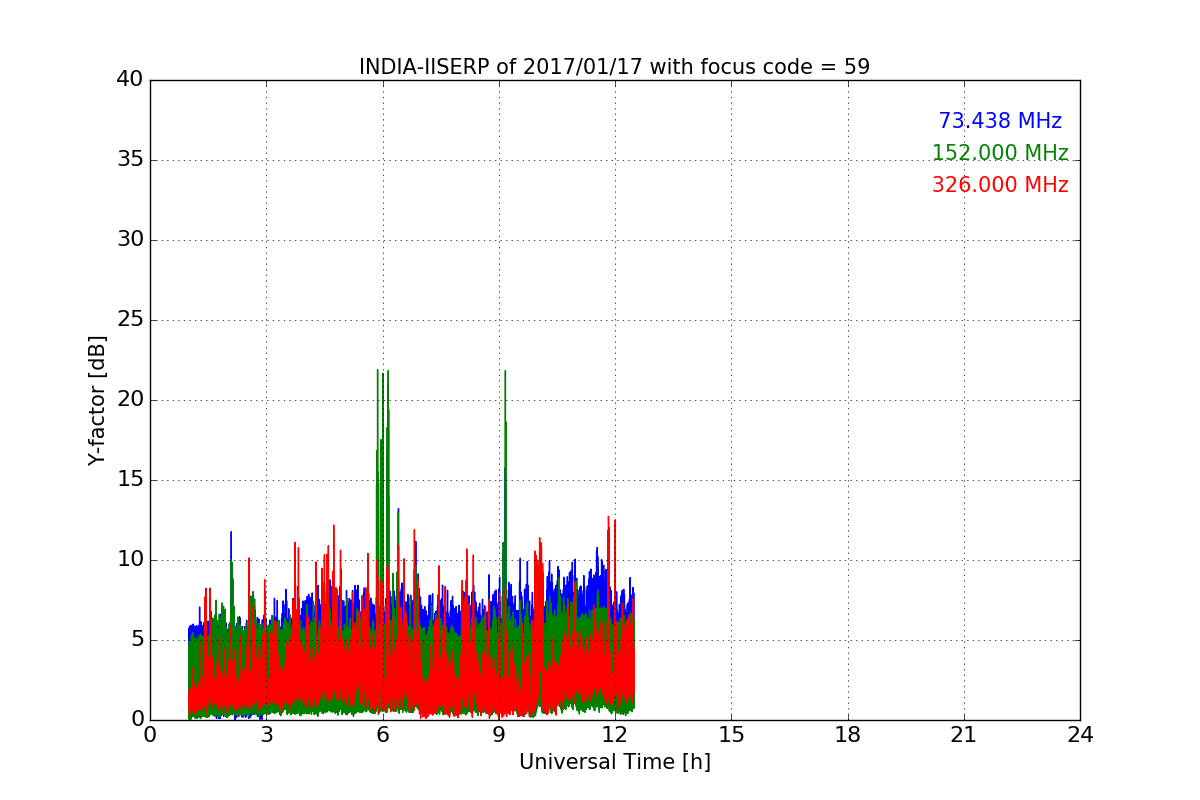Image resolution: width=1200 pixels, height=800 pixels.
Task: Click the x-axis tick label 3
Action: [x=266, y=735]
